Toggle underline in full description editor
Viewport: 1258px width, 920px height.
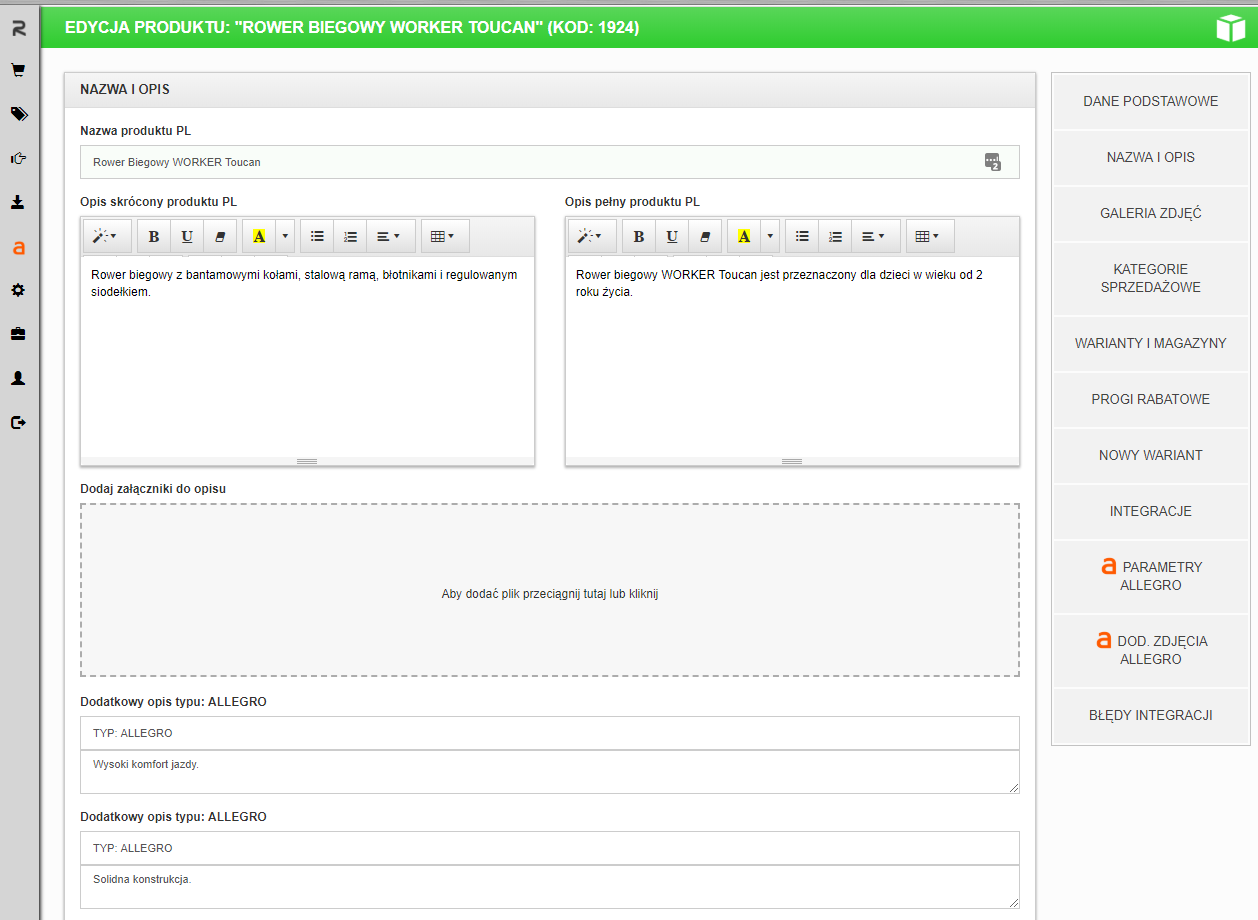(x=672, y=237)
